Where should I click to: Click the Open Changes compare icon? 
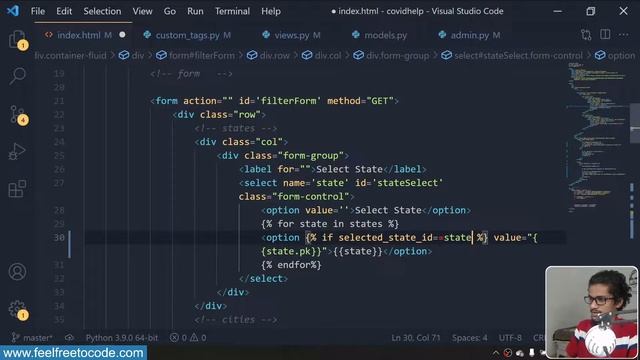[586, 35]
